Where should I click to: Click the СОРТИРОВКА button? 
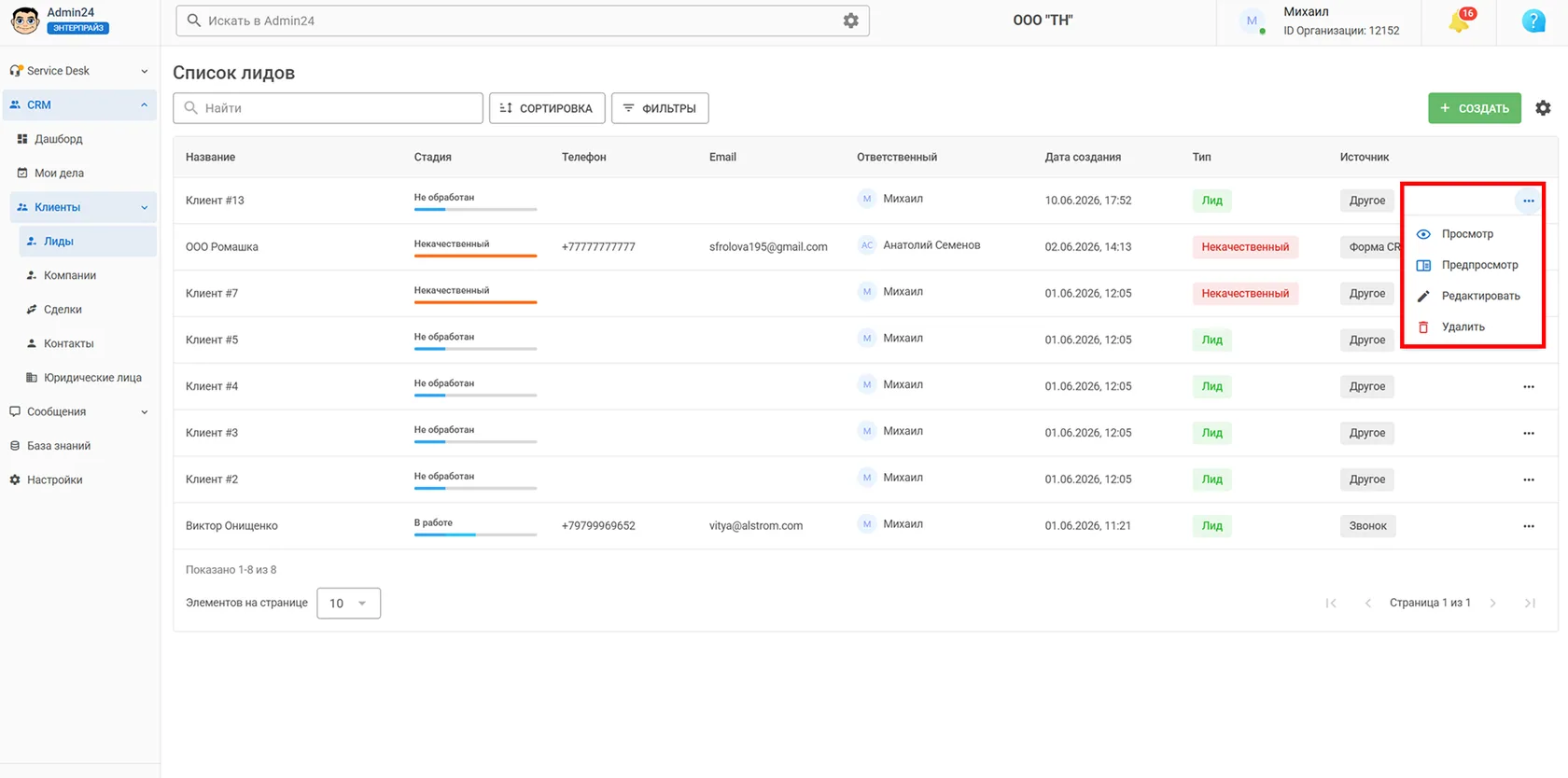pos(547,108)
